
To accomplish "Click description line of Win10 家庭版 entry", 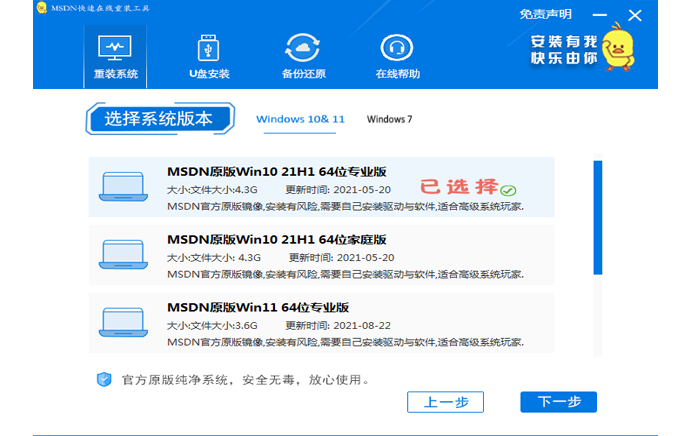I will [x=345, y=275].
